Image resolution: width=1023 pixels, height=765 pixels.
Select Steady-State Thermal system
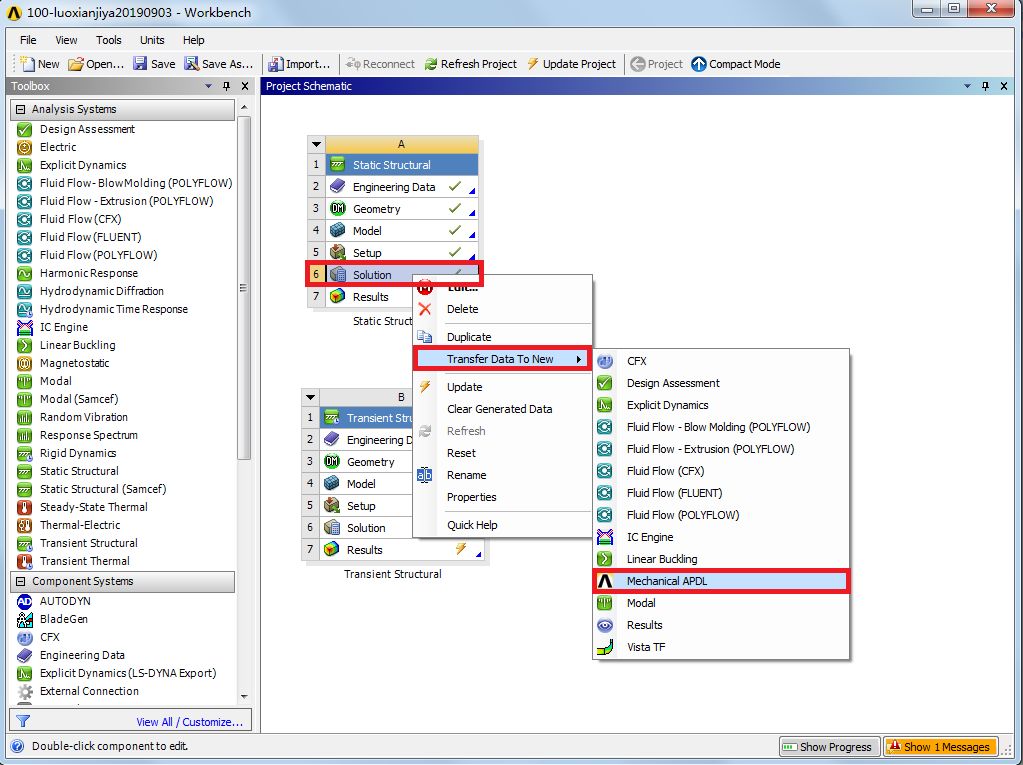tap(93, 507)
